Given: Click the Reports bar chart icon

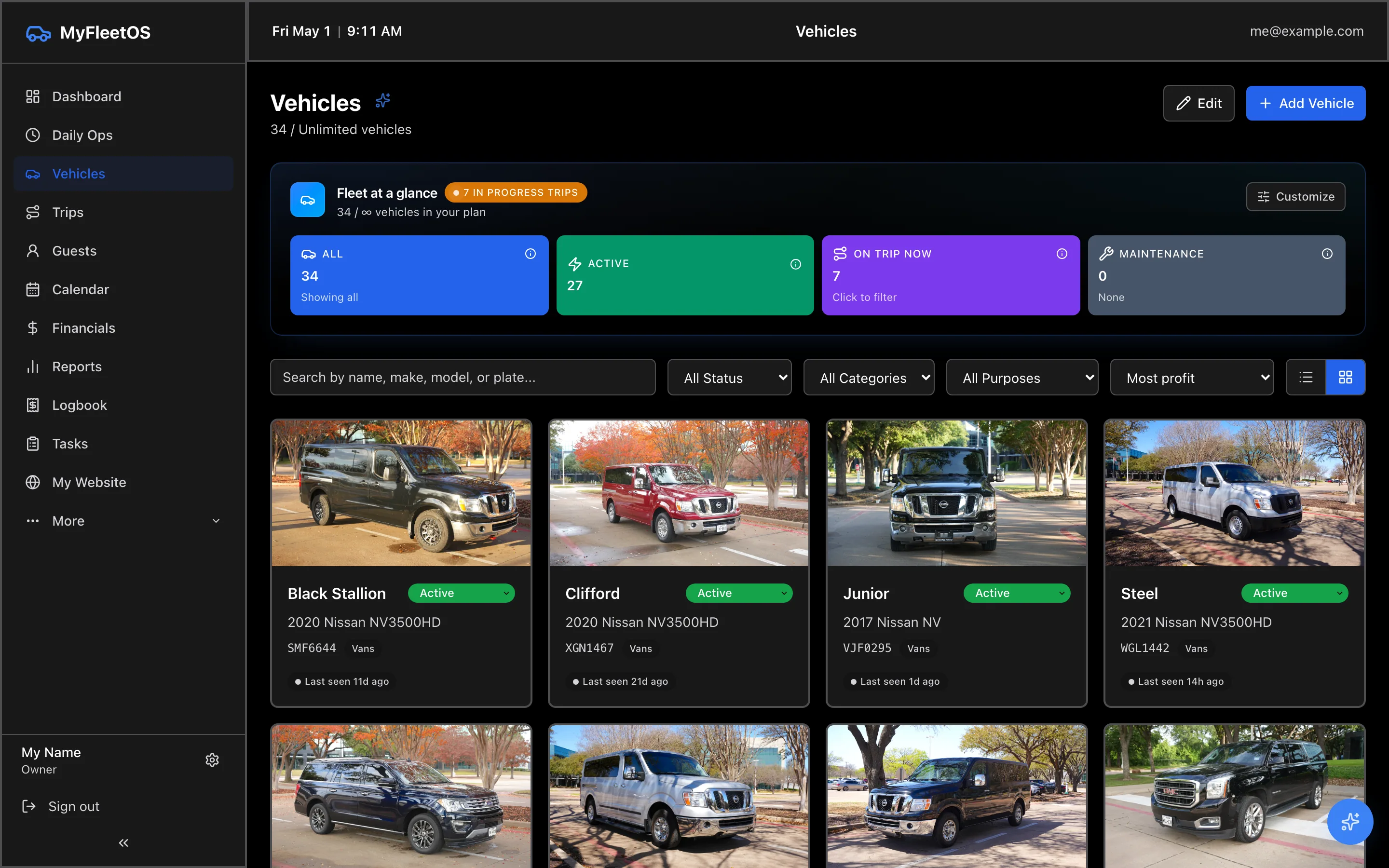Looking at the screenshot, I should [x=33, y=366].
